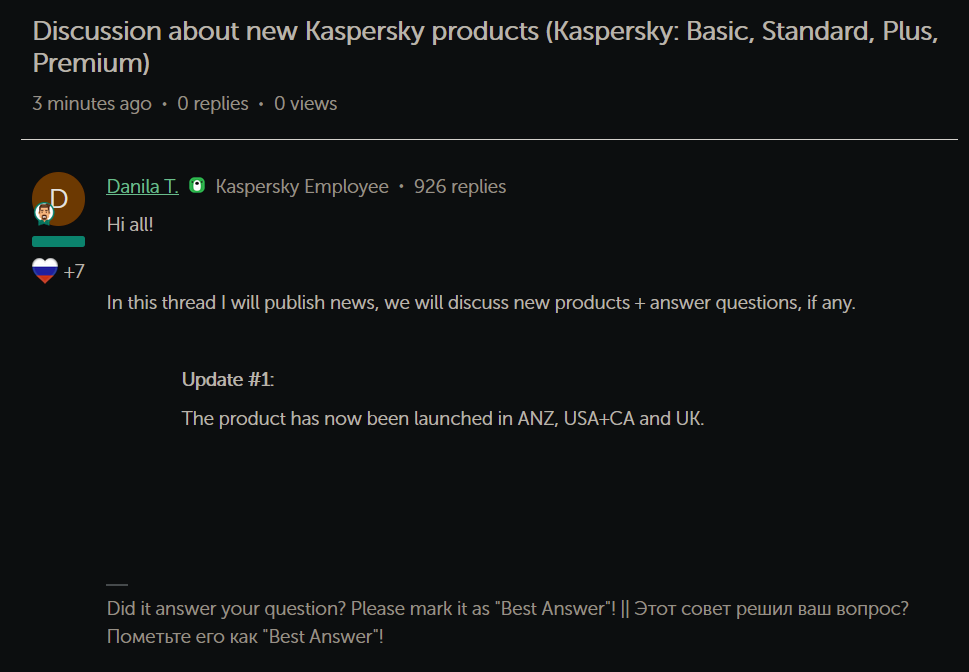Click the green rank bar under the avatar
Viewport: 969px width, 672px height.
pyautogui.click(x=58, y=241)
